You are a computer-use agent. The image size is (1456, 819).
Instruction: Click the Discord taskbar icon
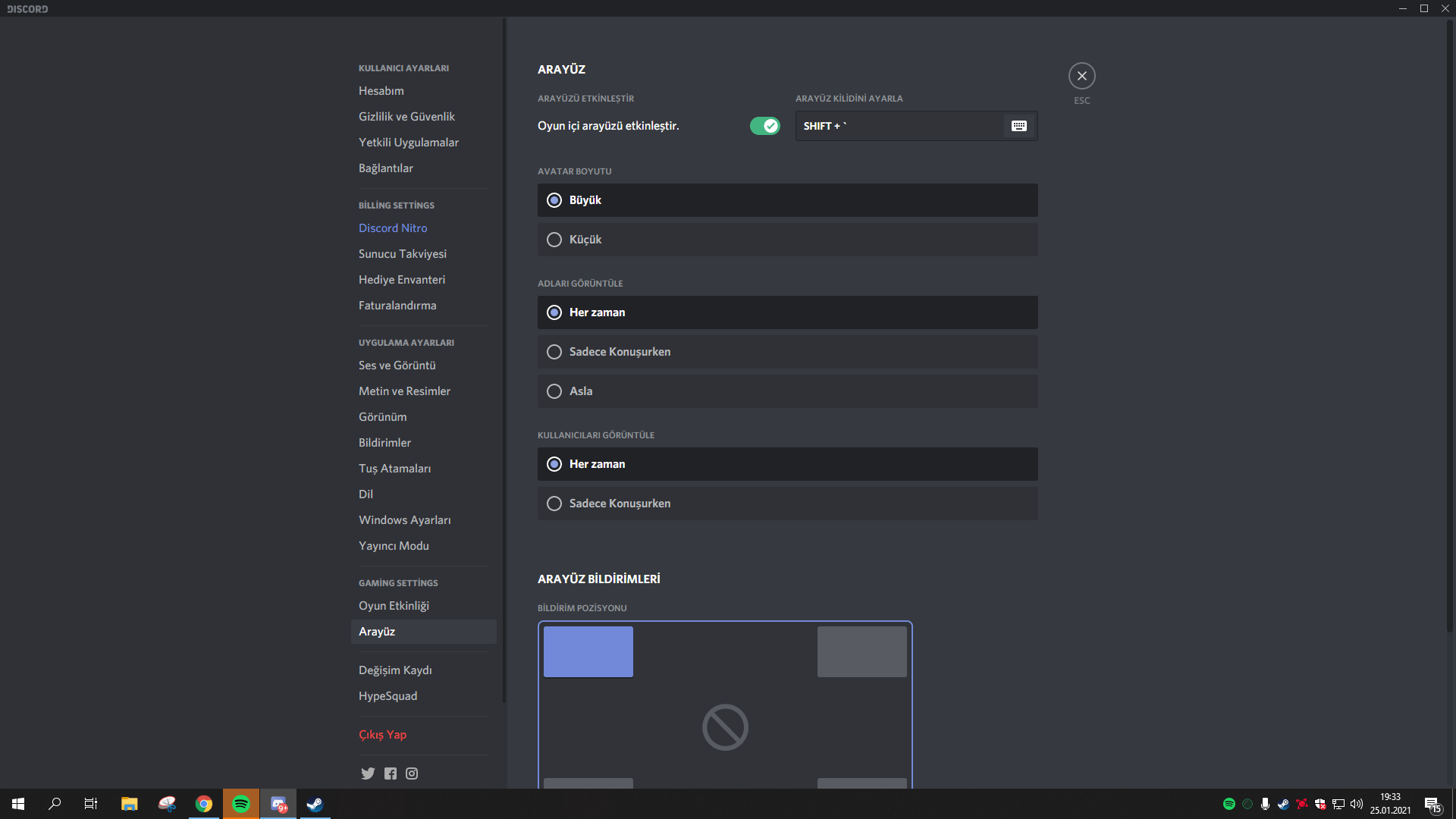coord(278,804)
